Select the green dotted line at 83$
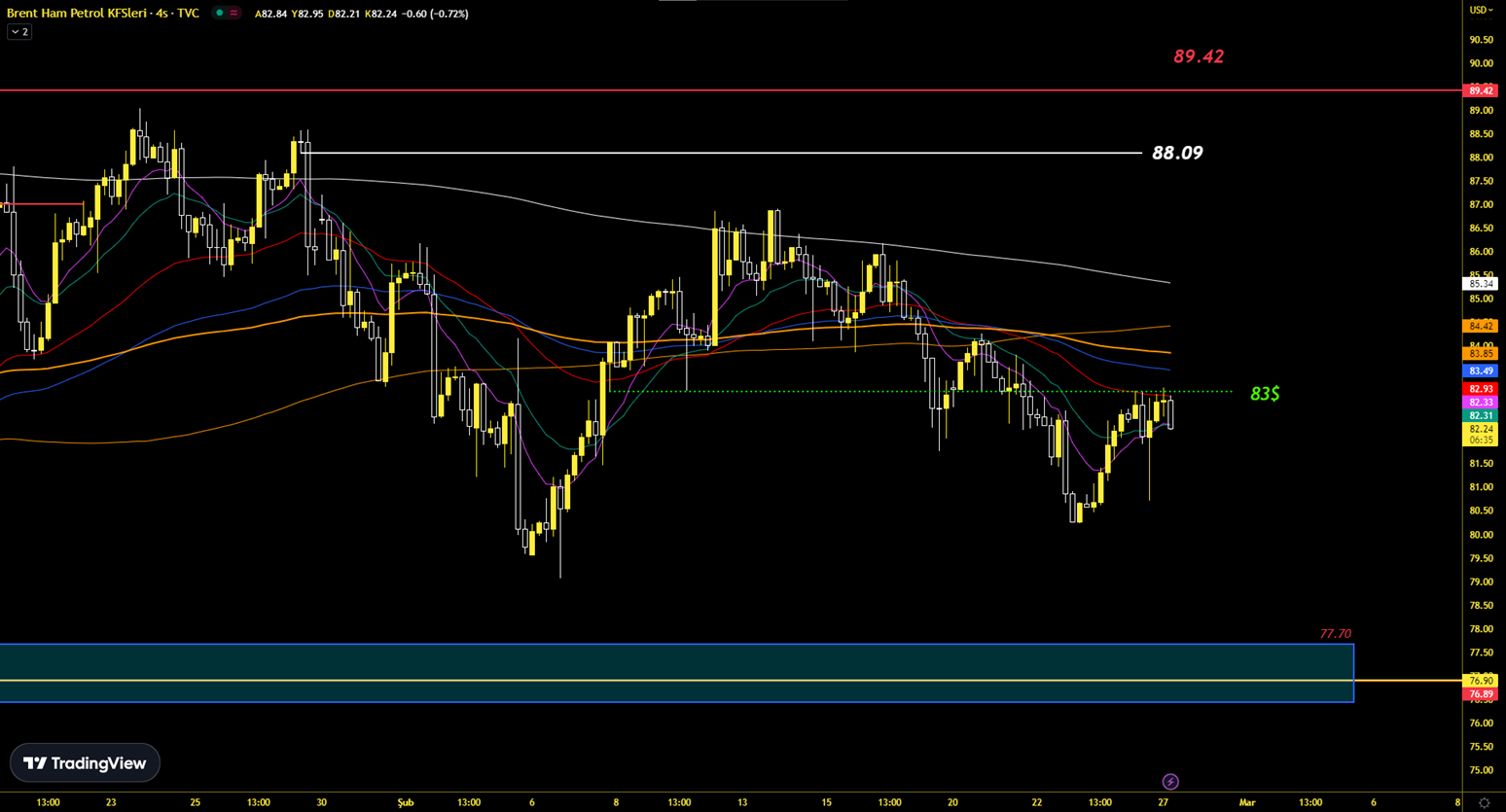The width and height of the screenshot is (1506, 812). click(x=920, y=392)
